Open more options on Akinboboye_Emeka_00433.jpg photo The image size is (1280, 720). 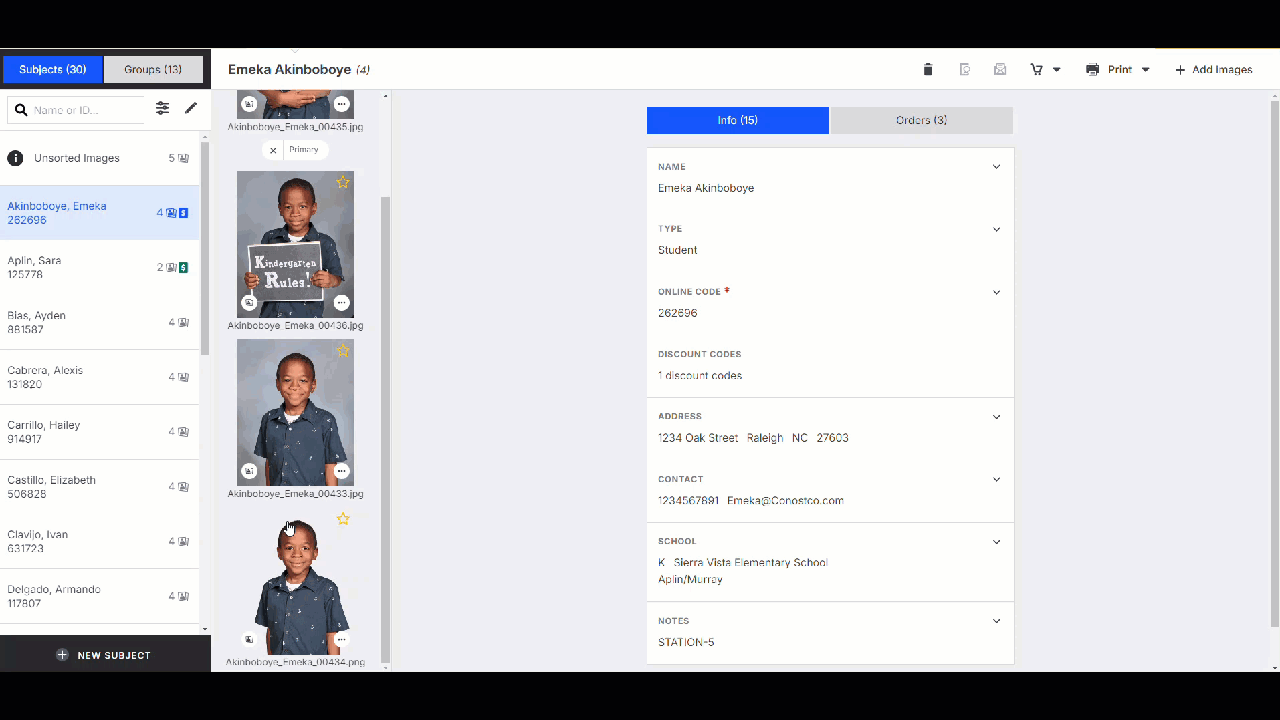[341, 471]
